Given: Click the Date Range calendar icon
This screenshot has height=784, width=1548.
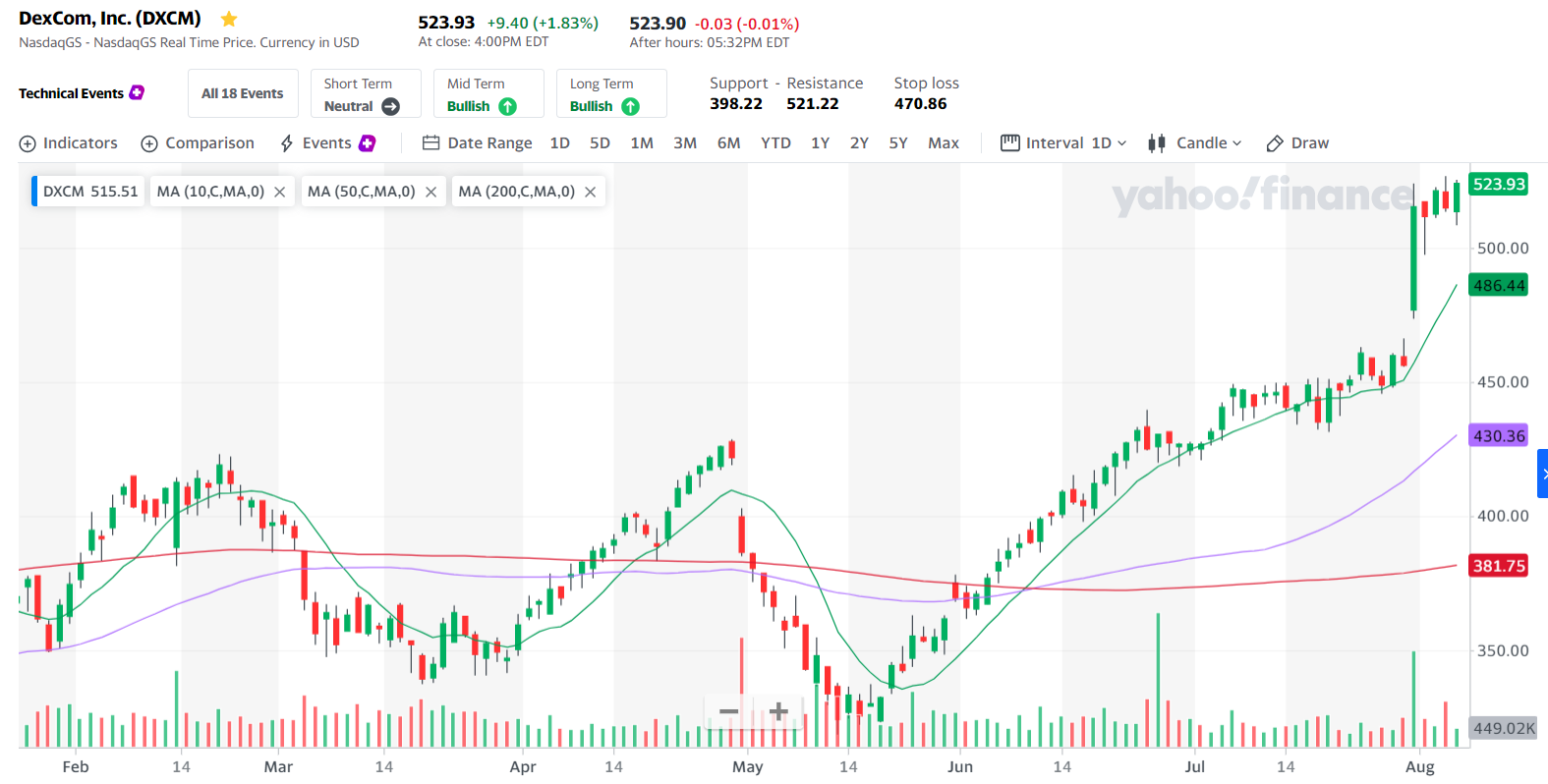Looking at the screenshot, I should click(x=430, y=142).
